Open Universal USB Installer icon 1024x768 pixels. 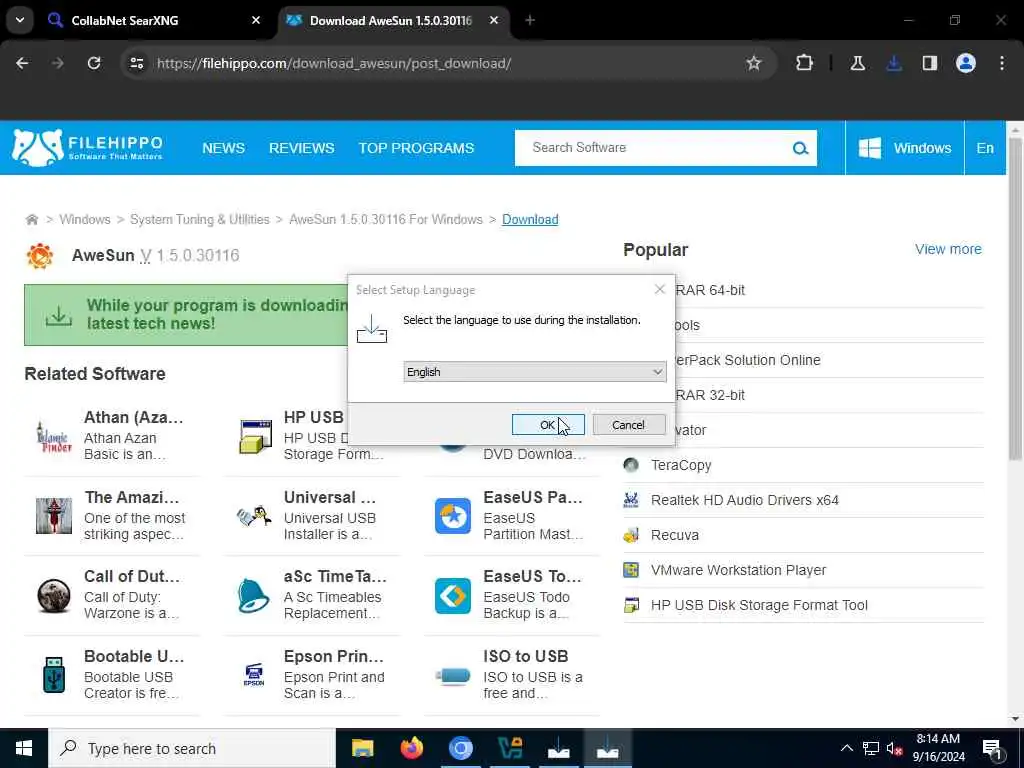pyautogui.click(x=254, y=516)
